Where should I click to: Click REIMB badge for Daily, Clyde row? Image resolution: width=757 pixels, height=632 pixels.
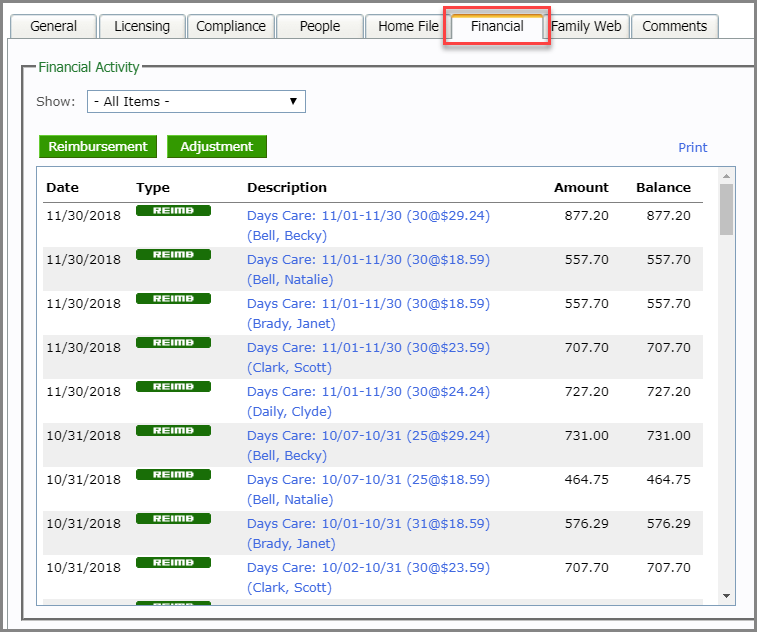[x=173, y=386]
